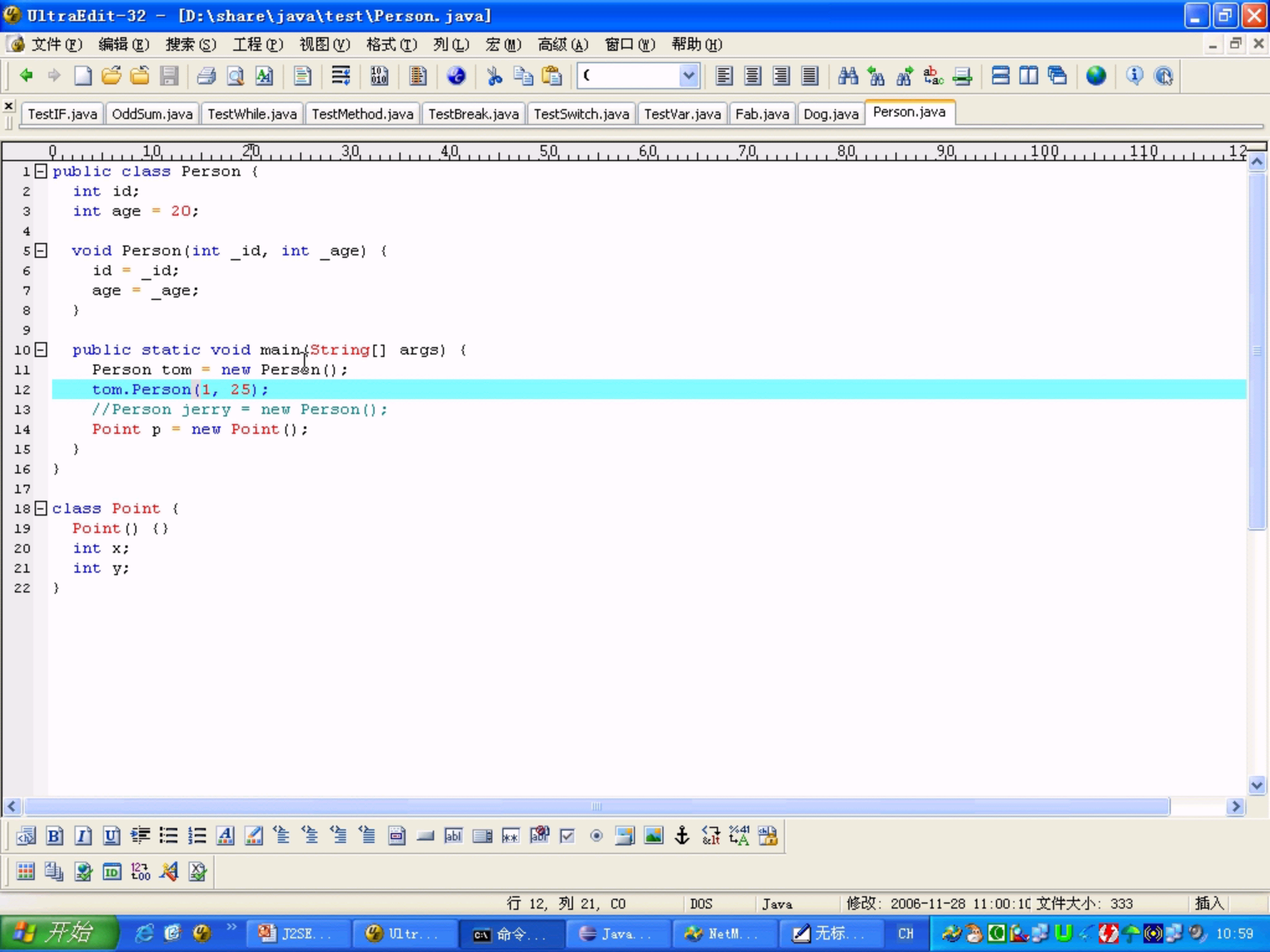
Task: Insert HTML radio button form element icon
Action: coord(596,836)
